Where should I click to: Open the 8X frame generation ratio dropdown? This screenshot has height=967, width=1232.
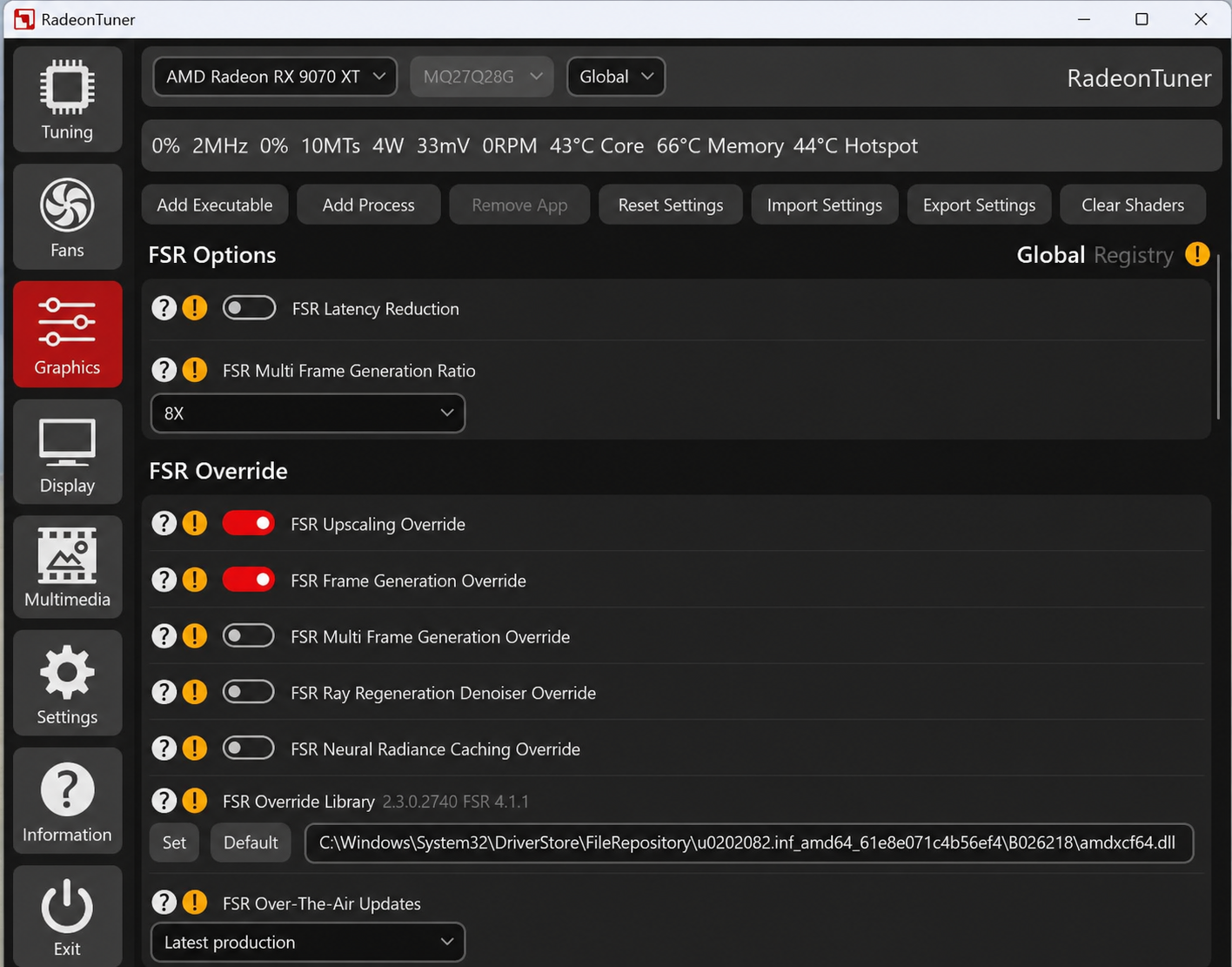(x=308, y=413)
